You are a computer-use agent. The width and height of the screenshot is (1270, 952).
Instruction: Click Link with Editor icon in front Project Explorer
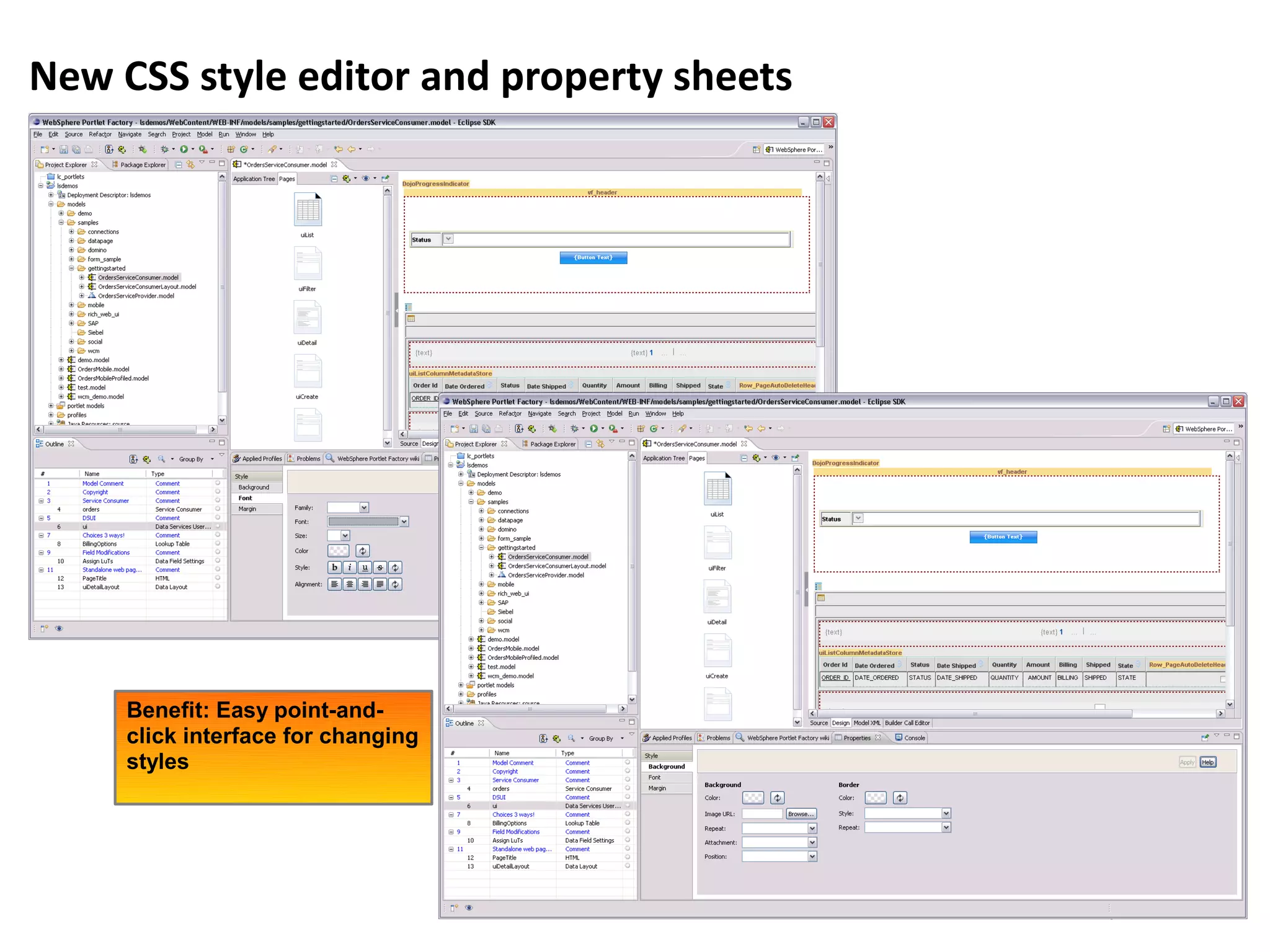click(x=600, y=443)
